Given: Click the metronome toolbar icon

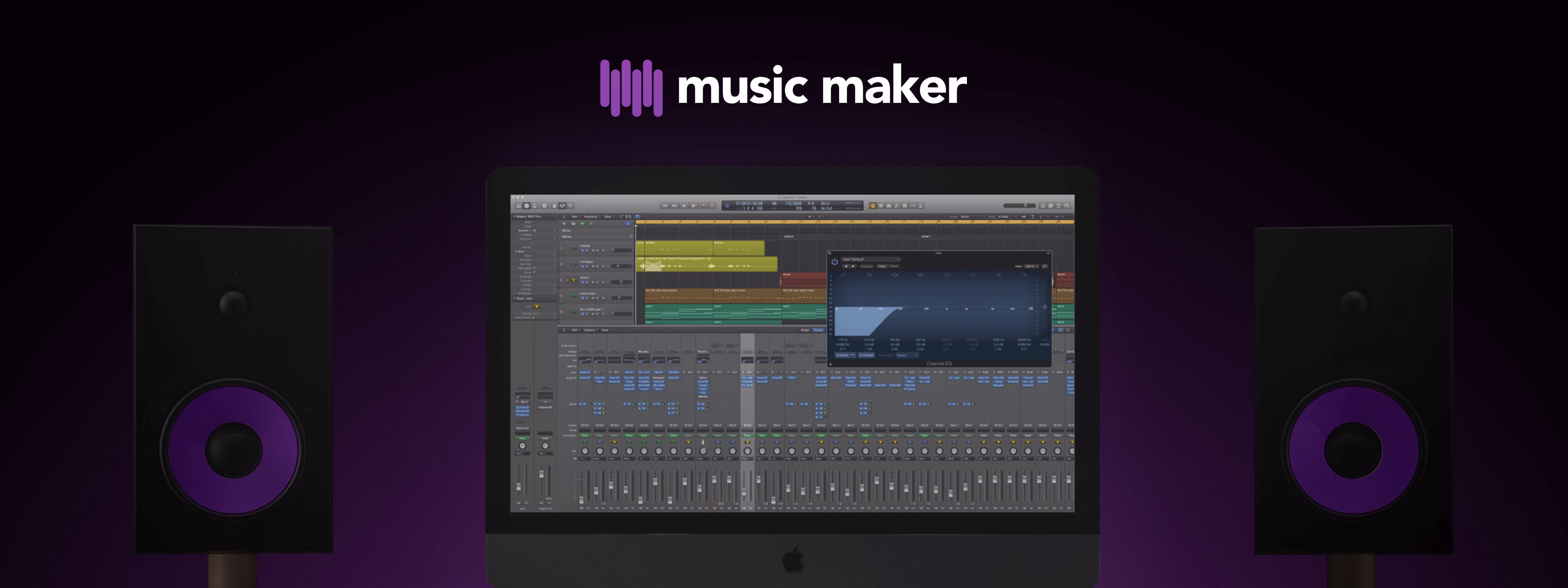Looking at the screenshot, I should (x=921, y=206).
